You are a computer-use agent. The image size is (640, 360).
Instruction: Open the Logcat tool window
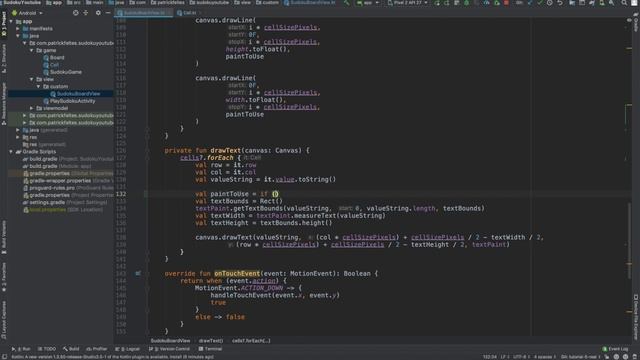128,349
